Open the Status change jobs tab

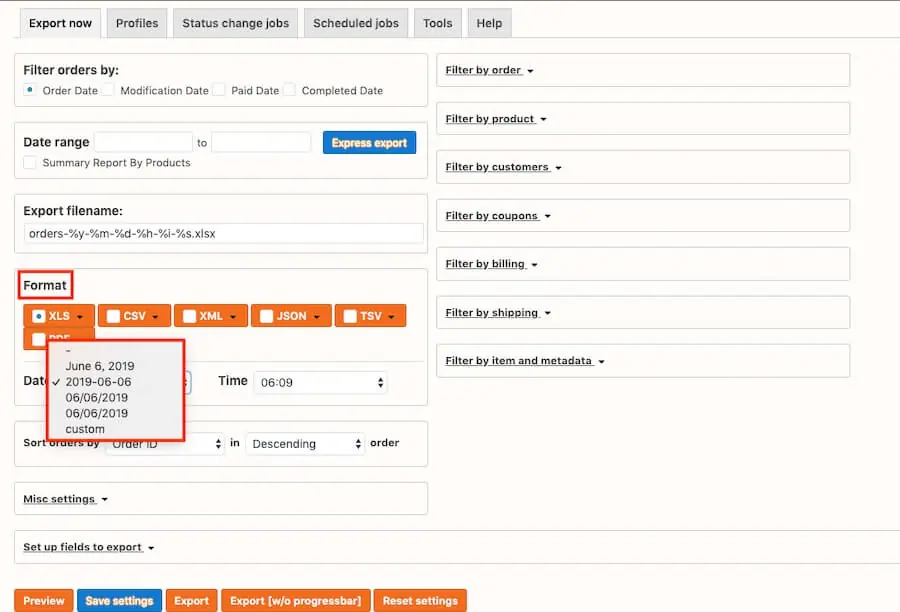(235, 24)
